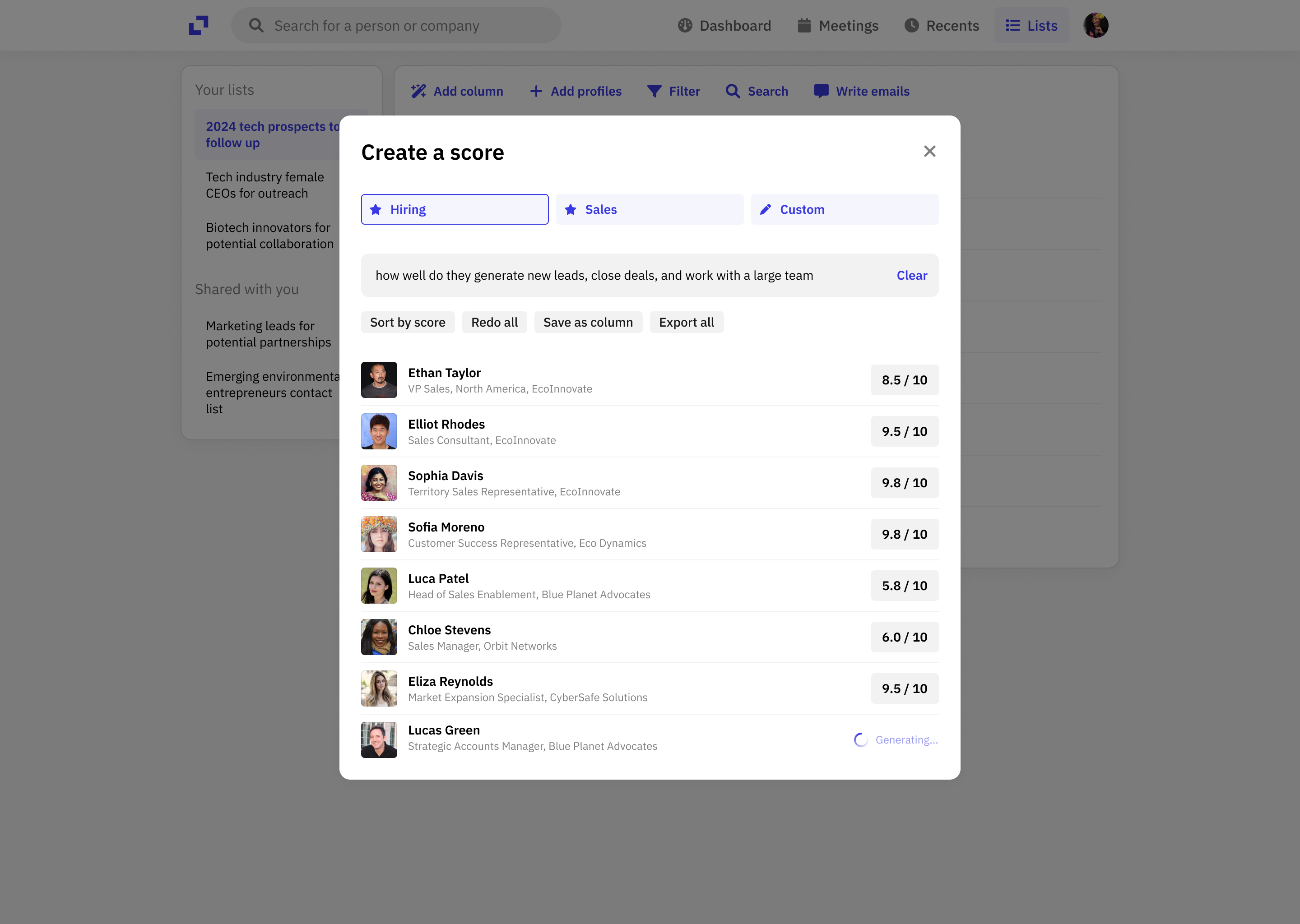The image size is (1300, 924).
Task: Open the user profile avatar
Action: [1096, 26]
